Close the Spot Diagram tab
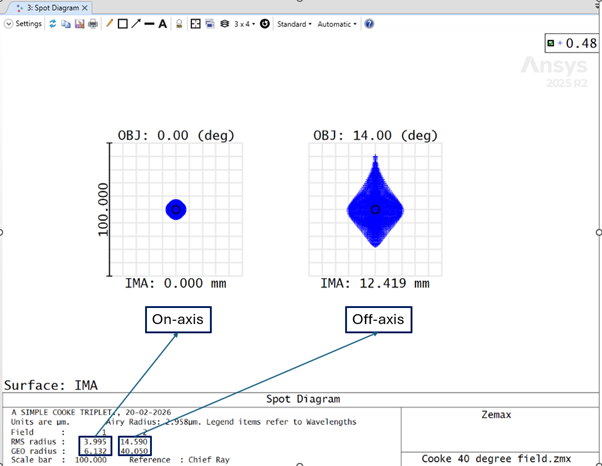The width and height of the screenshot is (602, 466). coord(84,7)
